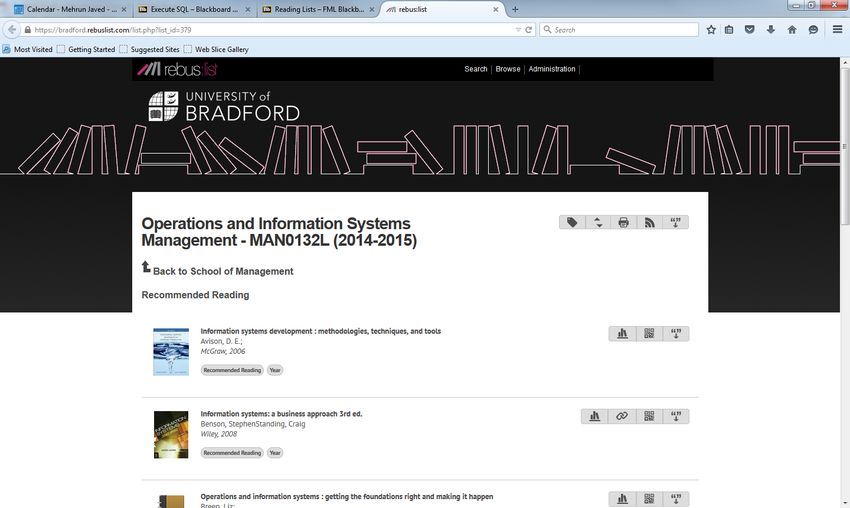Click Year tag under Benson book
850x508 pixels.
275,453
